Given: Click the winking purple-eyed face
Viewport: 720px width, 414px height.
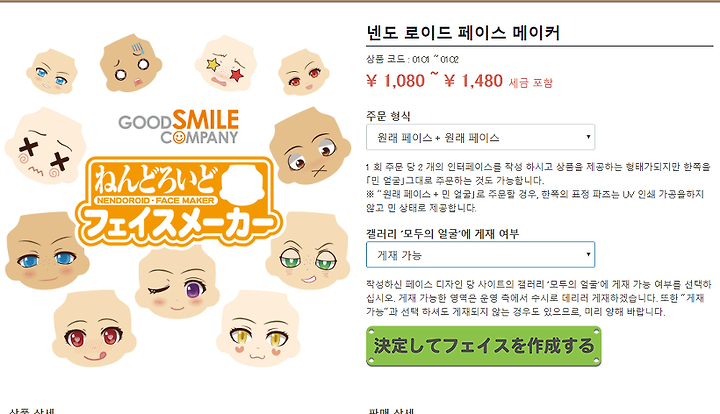Looking at the screenshot, I should point(177,283).
